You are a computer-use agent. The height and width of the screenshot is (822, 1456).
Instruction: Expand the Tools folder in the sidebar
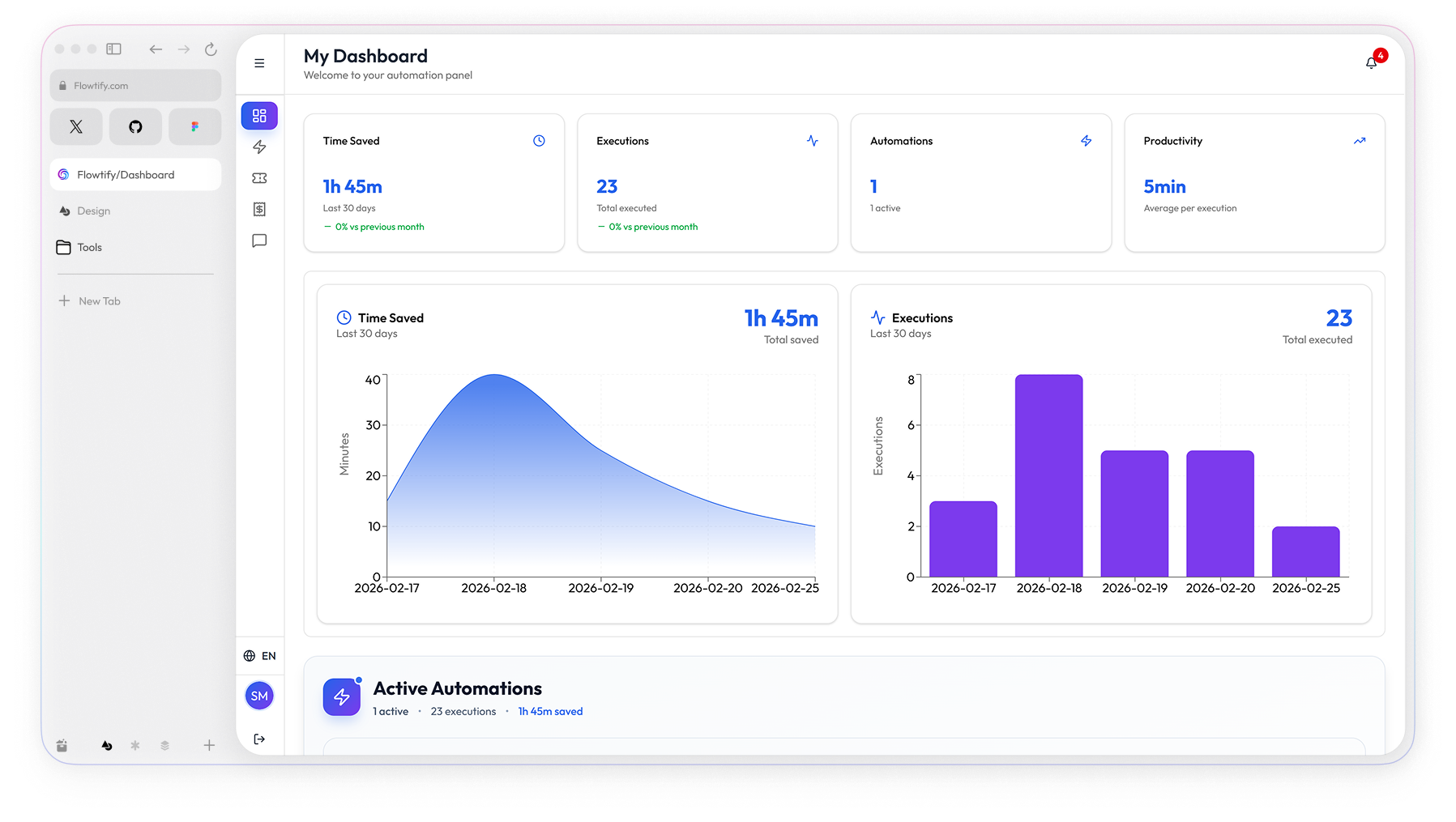(x=89, y=247)
